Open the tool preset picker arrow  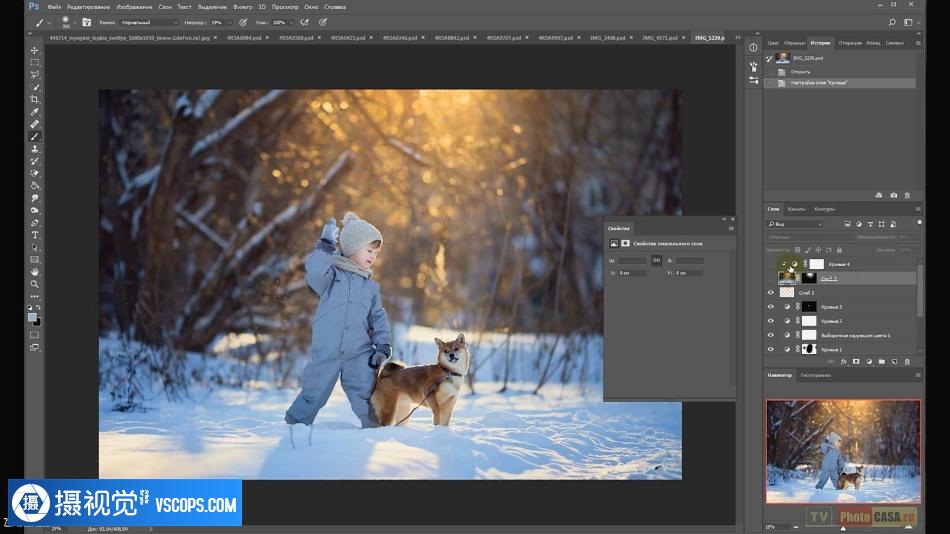tap(50, 23)
